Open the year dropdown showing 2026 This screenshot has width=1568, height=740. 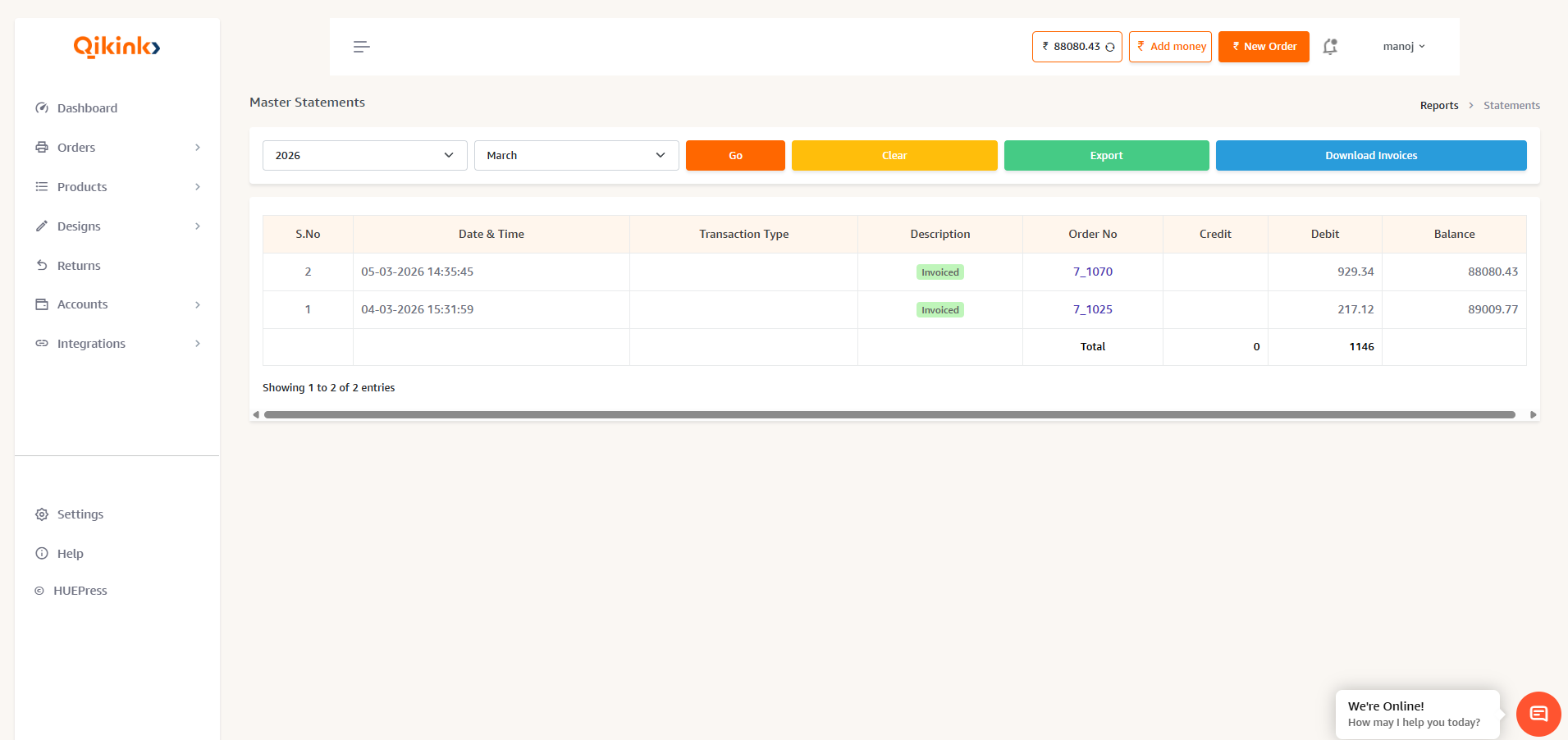tap(364, 156)
